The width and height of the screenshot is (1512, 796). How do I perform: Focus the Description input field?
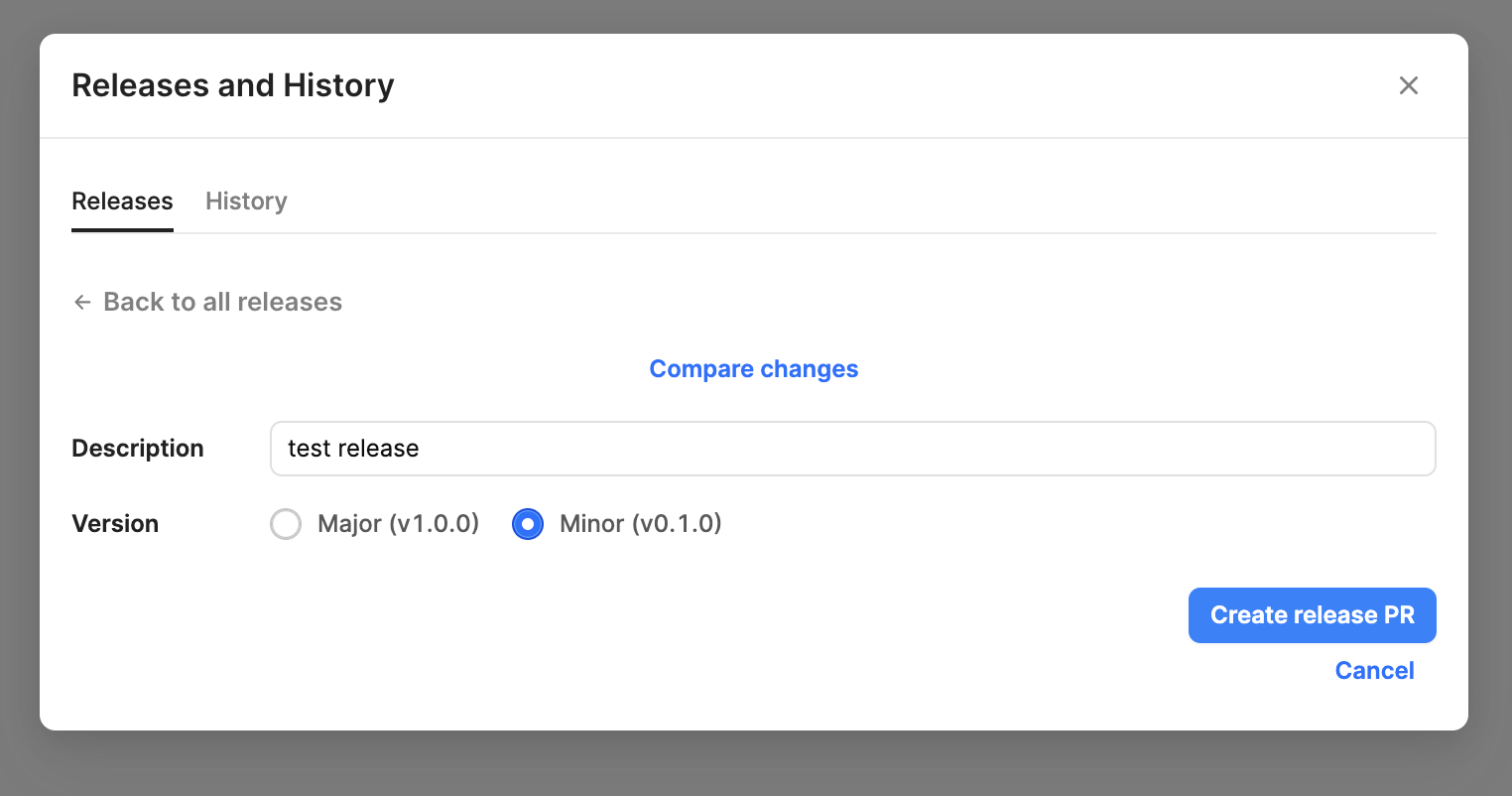tap(852, 449)
